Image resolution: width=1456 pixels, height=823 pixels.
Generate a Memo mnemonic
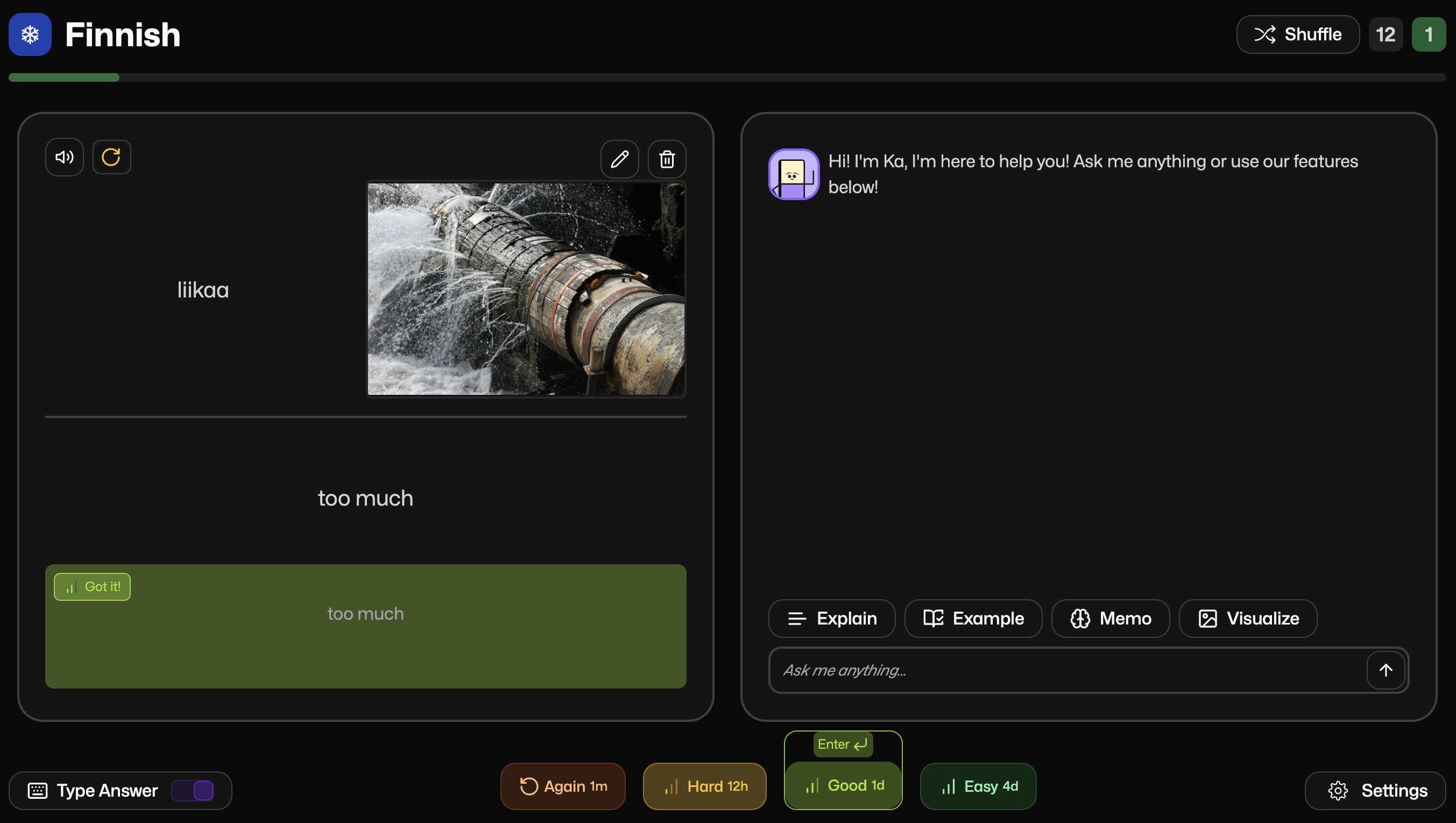pyautogui.click(x=1110, y=619)
